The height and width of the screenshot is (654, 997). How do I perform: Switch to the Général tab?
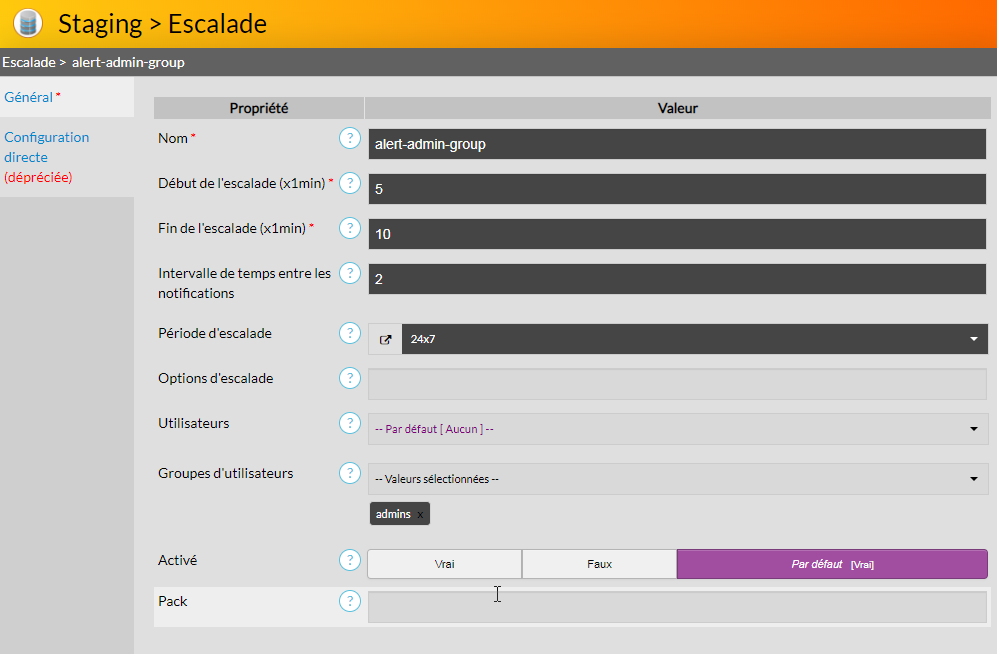[x=29, y=97]
